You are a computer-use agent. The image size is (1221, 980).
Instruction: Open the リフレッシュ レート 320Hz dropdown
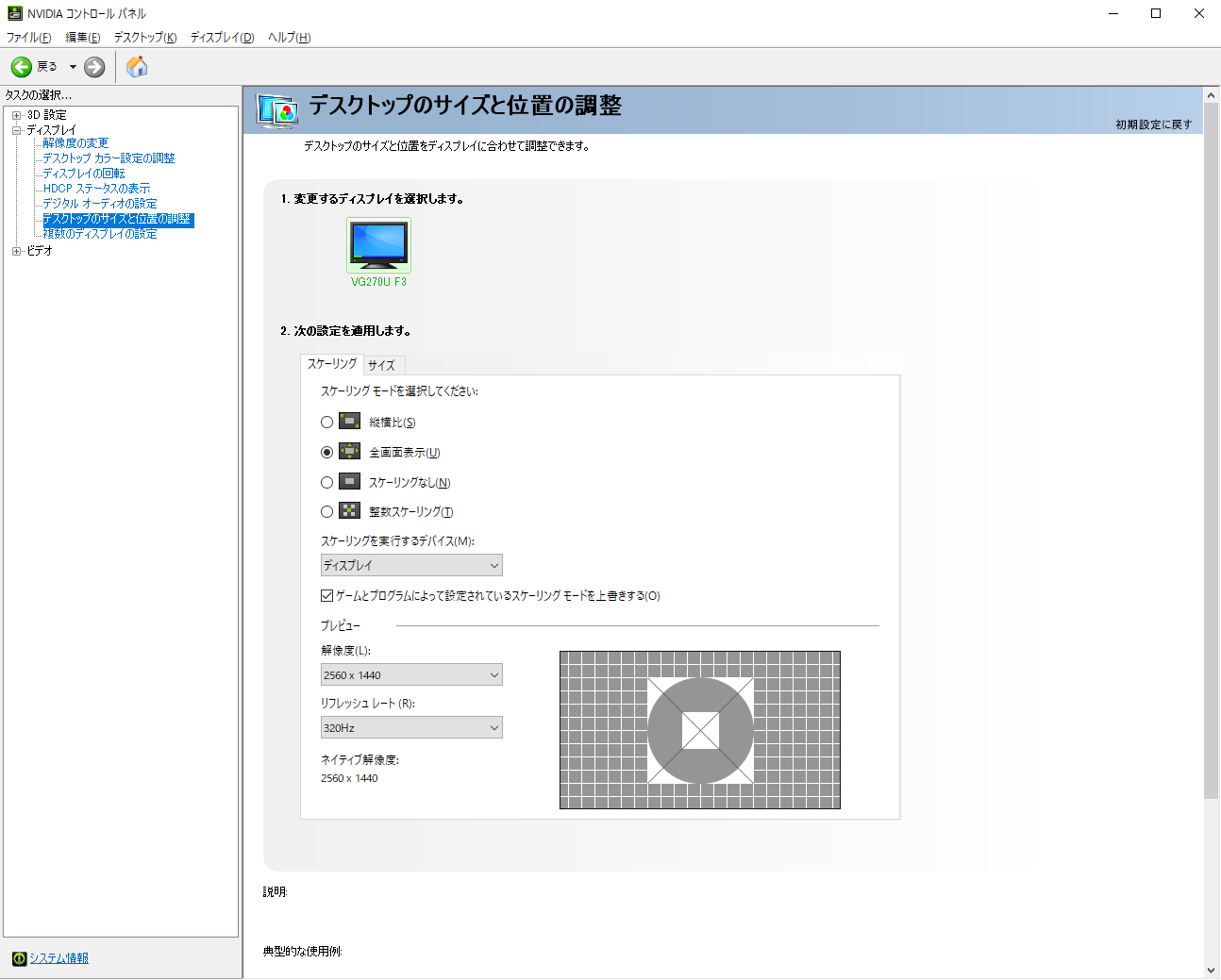pyautogui.click(x=411, y=728)
